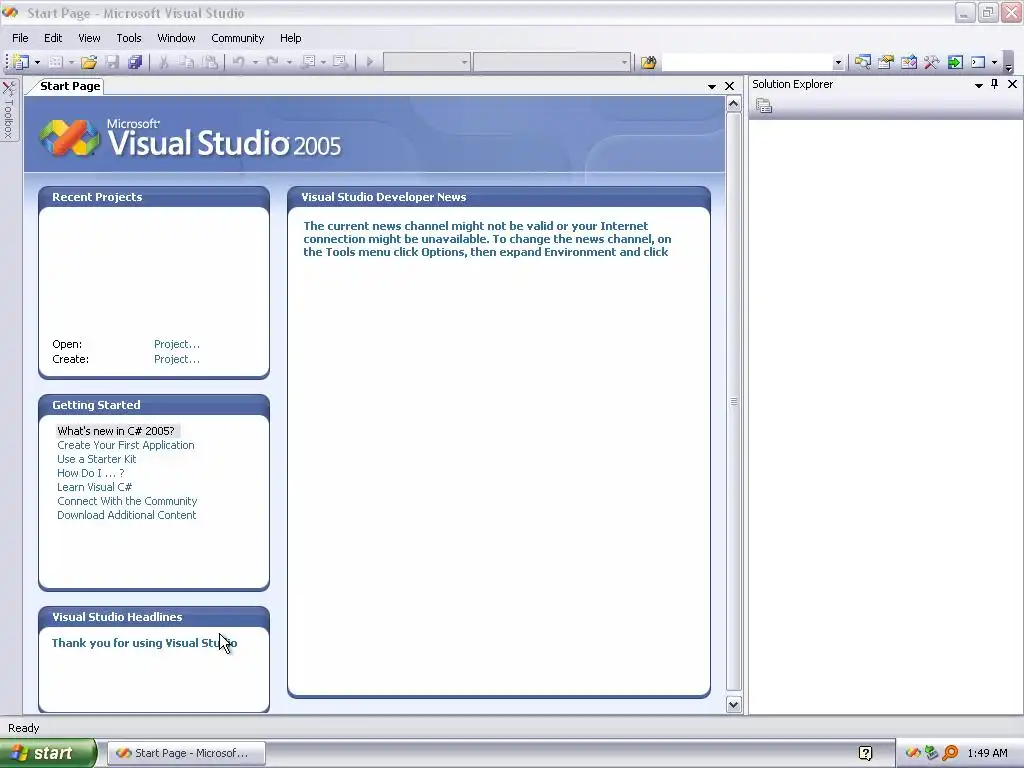Image resolution: width=1024 pixels, height=768 pixels.
Task: Click the Use a Starter Kit link
Action: (97, 459)
